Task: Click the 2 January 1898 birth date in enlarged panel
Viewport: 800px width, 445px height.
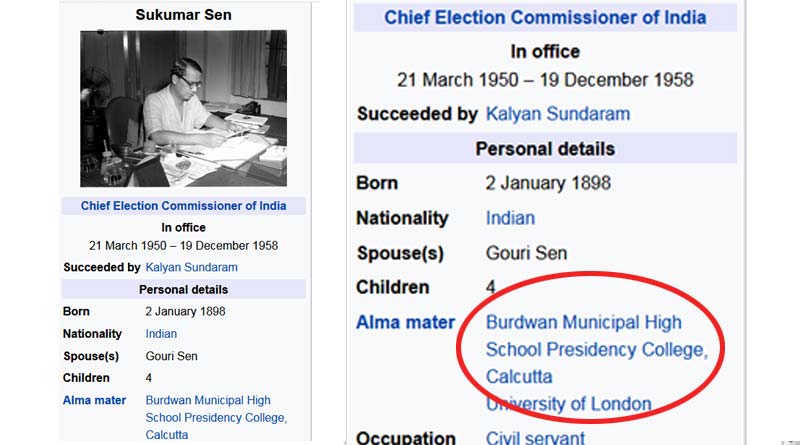Action: tap(548, 183)
